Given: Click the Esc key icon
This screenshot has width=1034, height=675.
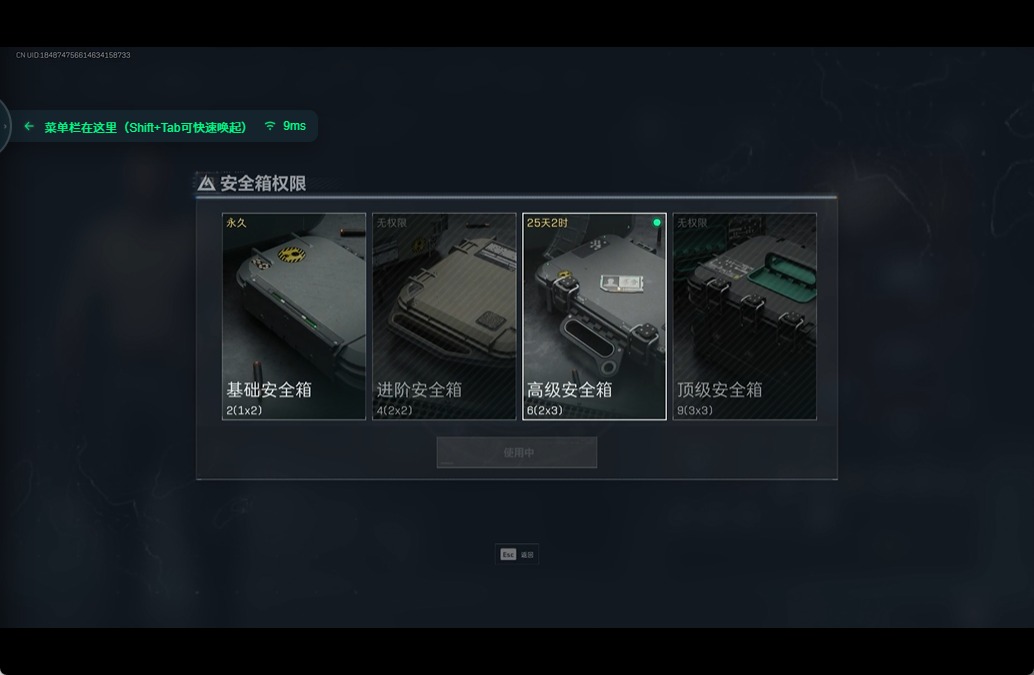Looking at the screenshot, I should pos(508,554).
